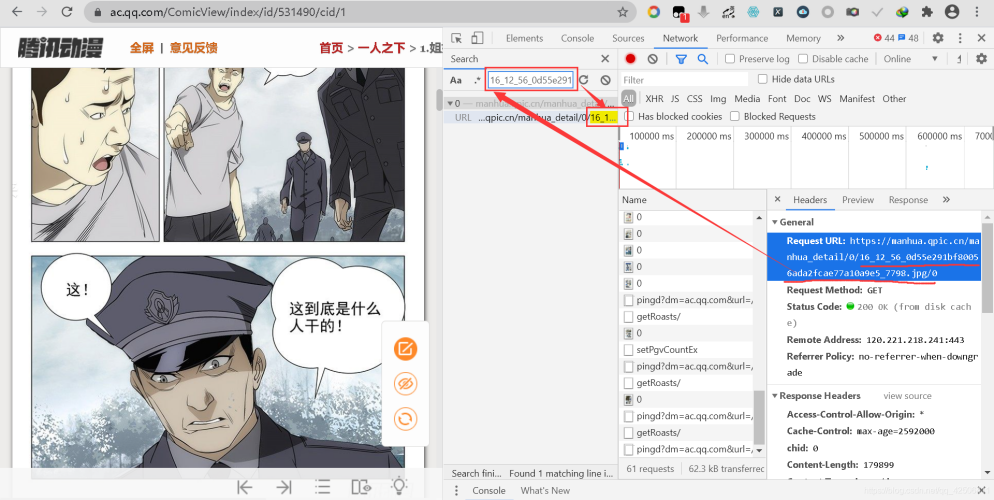The image size is (994, 500).
Task: Open the Chrome profile avatar
Action: [952, 12]
